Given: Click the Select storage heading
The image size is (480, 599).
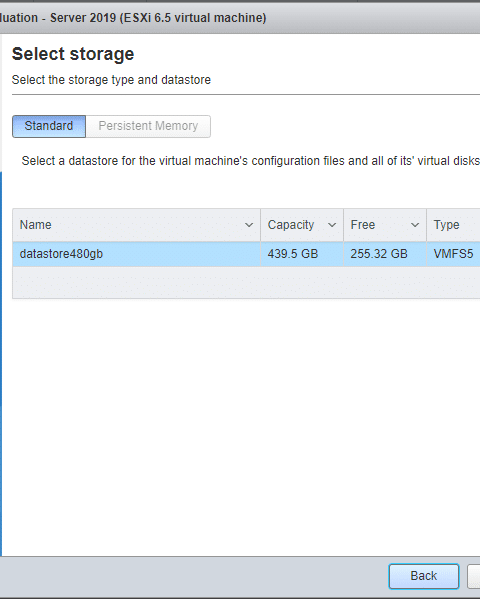Looking at the screenshot, I should 73,54.
